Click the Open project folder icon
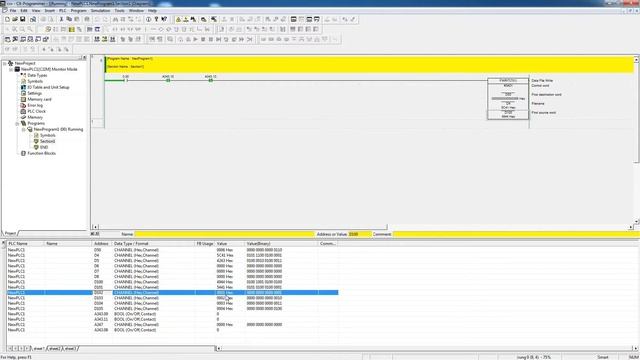 point(15,19)
